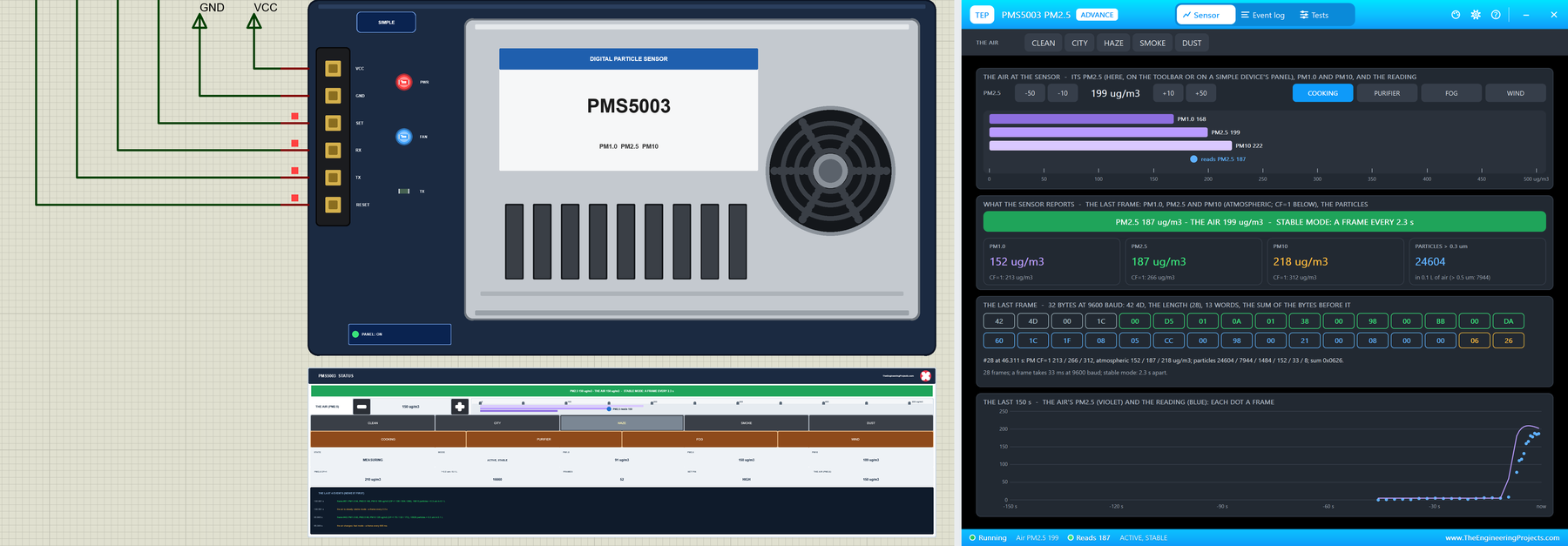Click the first '42' frame byte cell

click(999, 321)
